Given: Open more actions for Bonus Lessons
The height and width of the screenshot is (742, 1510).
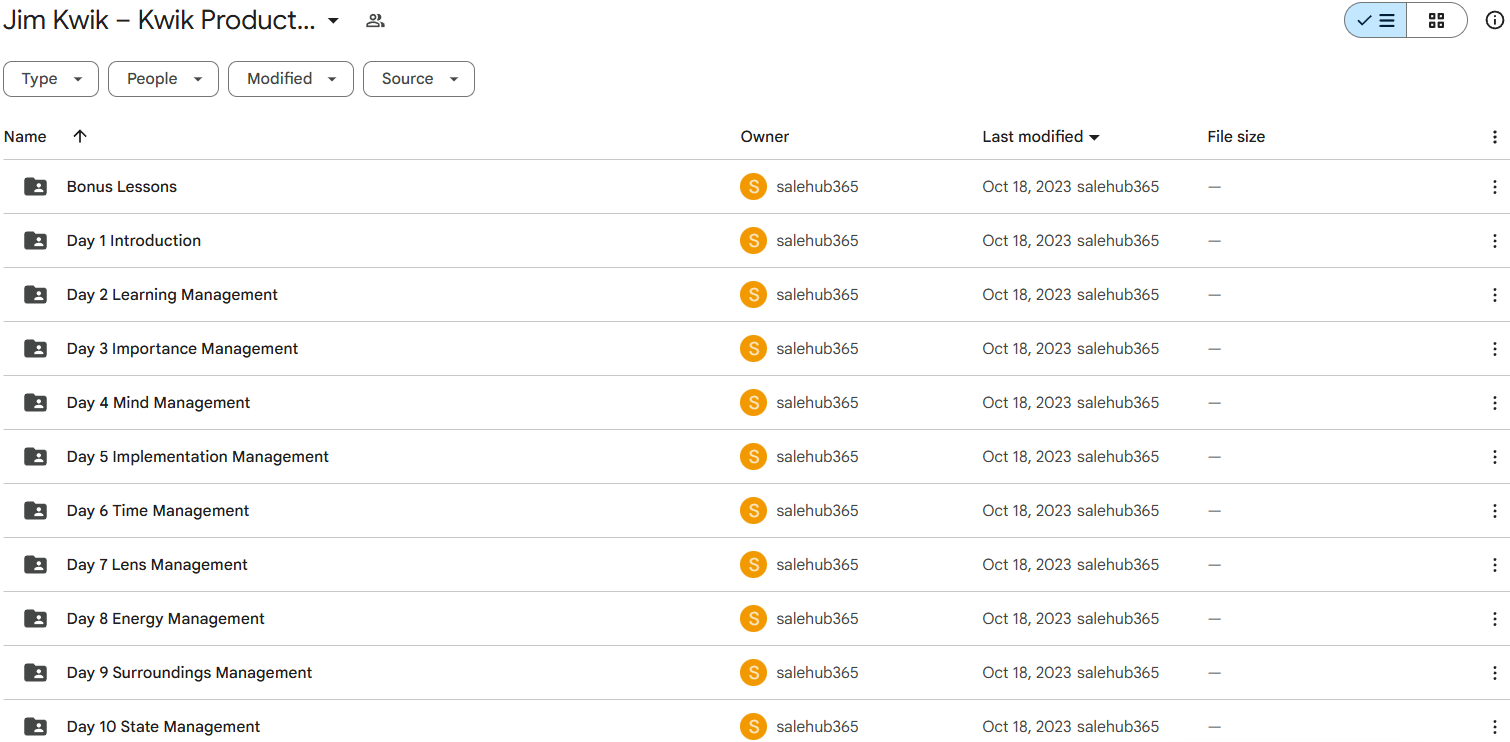Looking at the screenshot, I should click(x=1494, y=187).
